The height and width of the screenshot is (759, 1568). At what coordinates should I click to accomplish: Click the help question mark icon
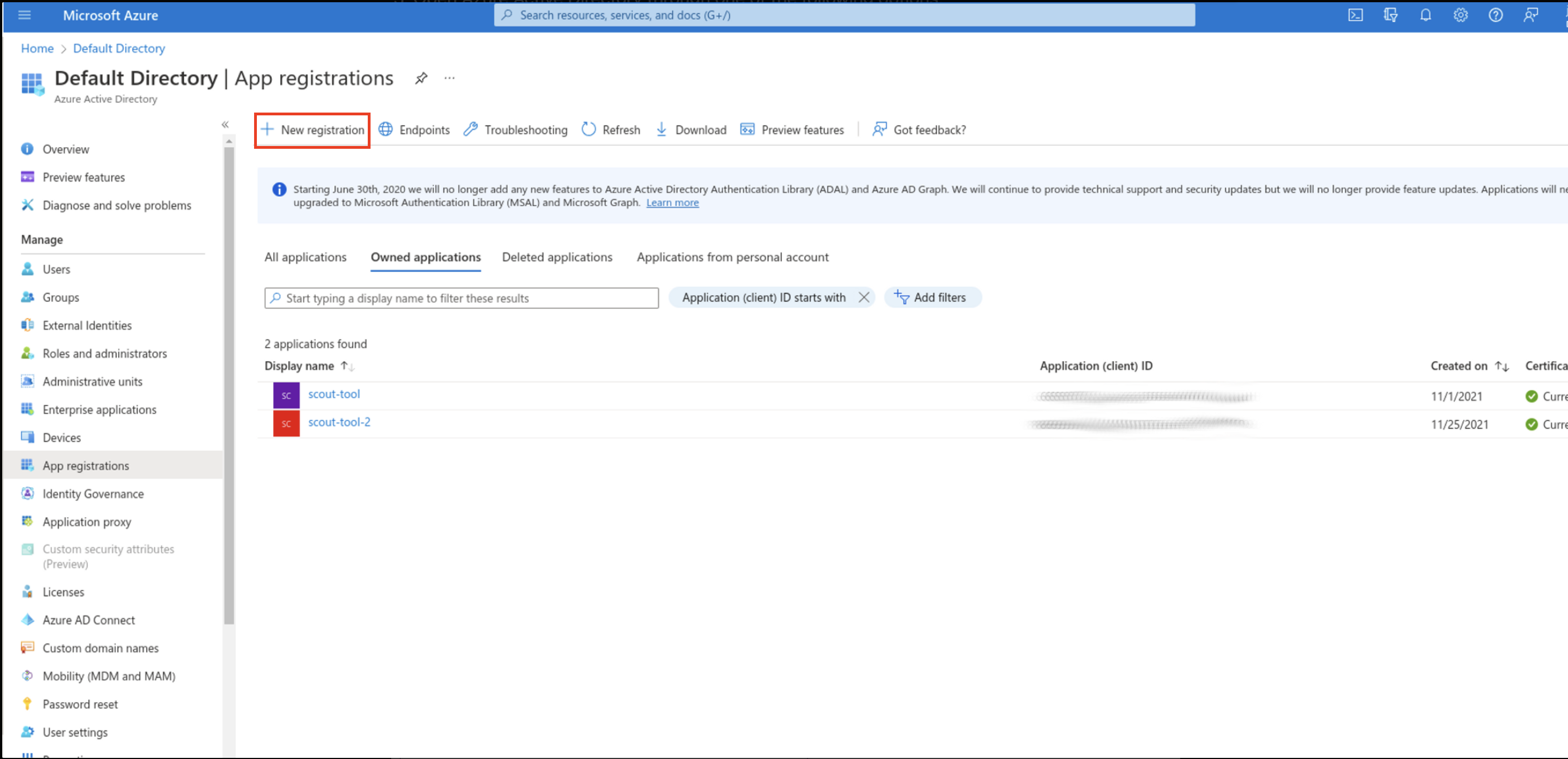click(1495, 15)
